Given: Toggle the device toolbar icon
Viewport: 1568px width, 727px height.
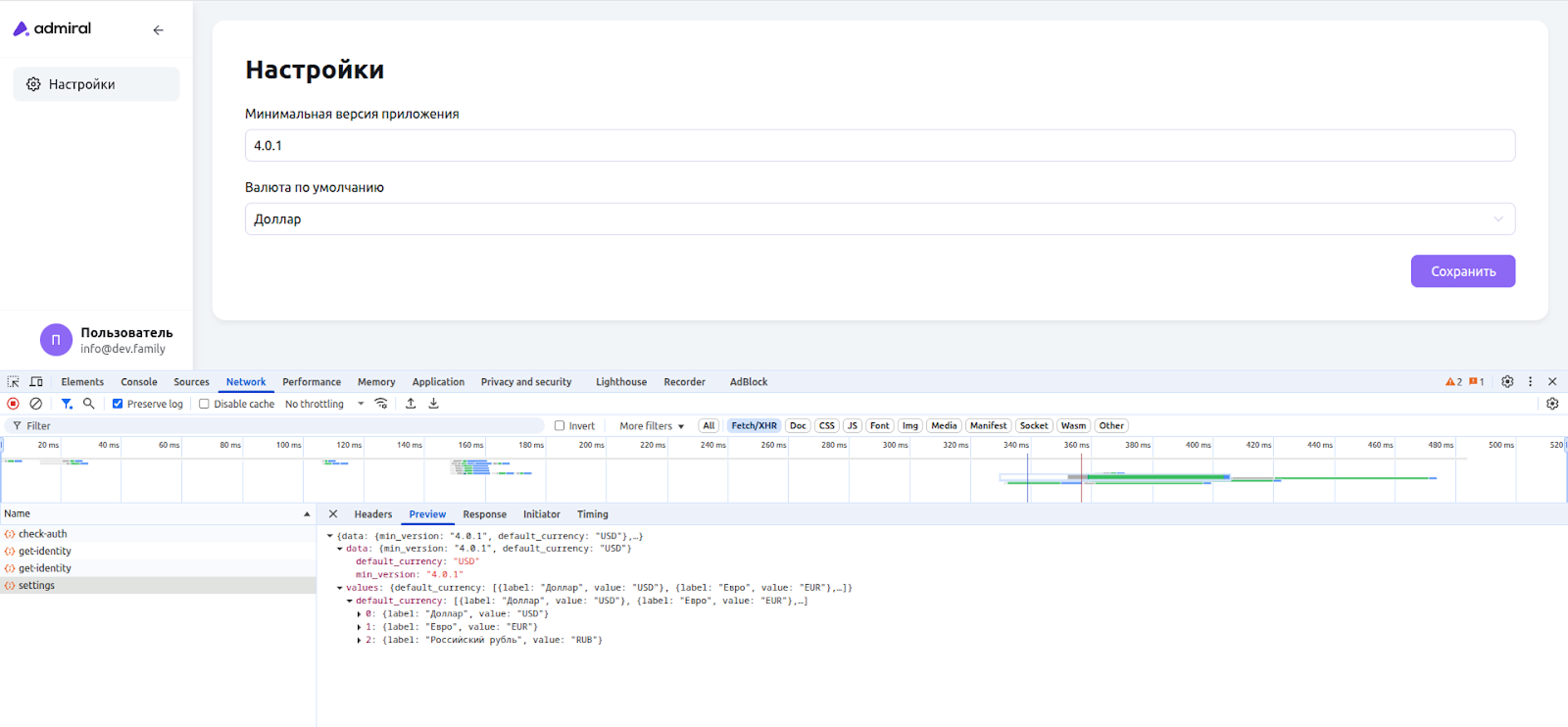Looking at the screenshot, I should pyautogui.click(x=36, y=382).
